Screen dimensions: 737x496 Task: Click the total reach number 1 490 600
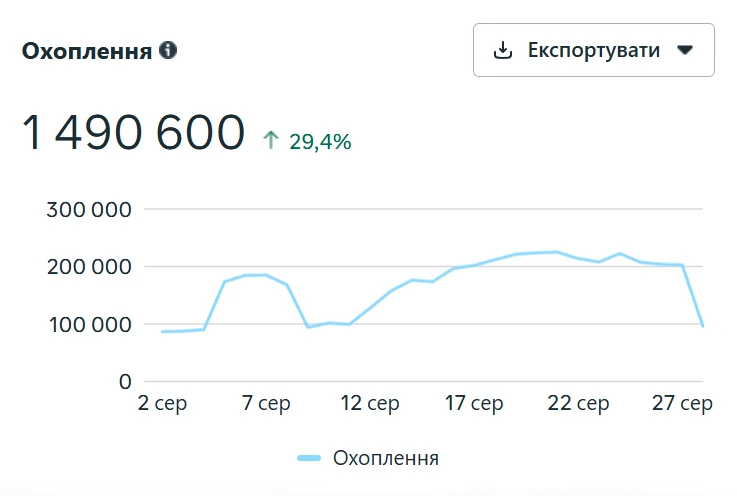pyautogui.click(x=133, y=133)
